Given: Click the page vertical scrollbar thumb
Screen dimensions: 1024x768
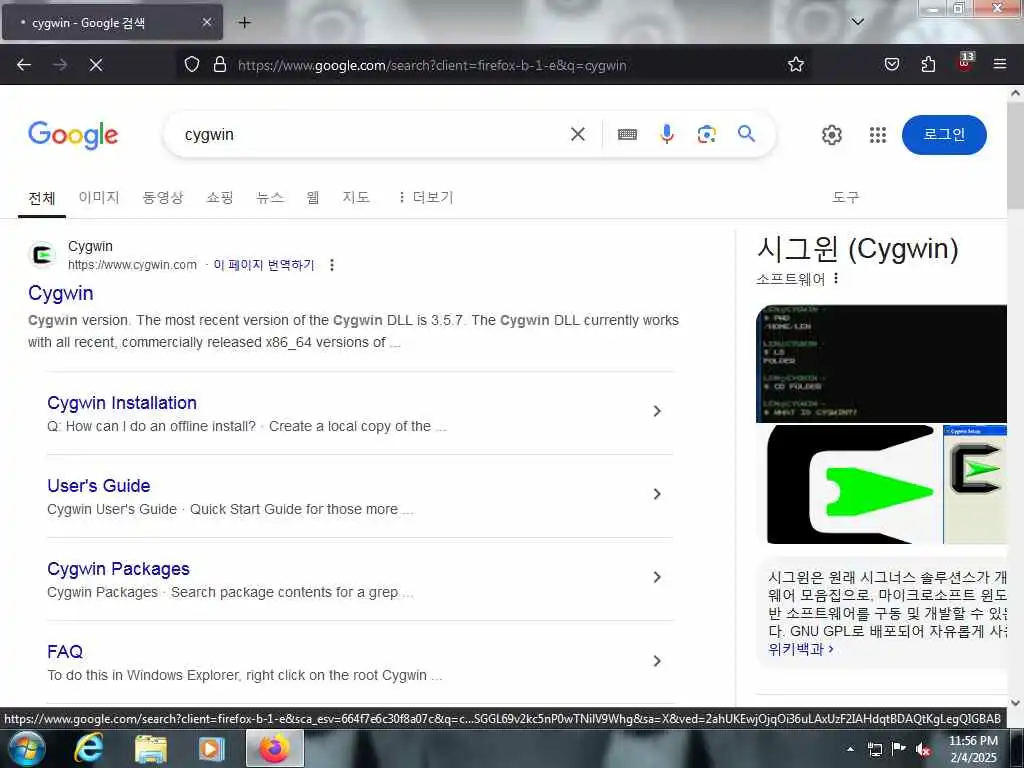Looking at the screenshot, I should pyautogui.click(x=1015, y=155).
